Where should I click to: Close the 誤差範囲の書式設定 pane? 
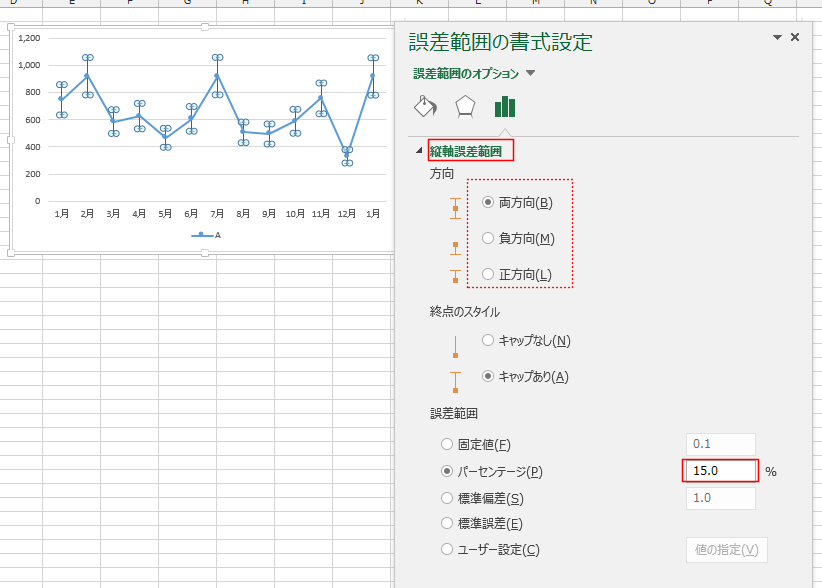click(795, 37)
